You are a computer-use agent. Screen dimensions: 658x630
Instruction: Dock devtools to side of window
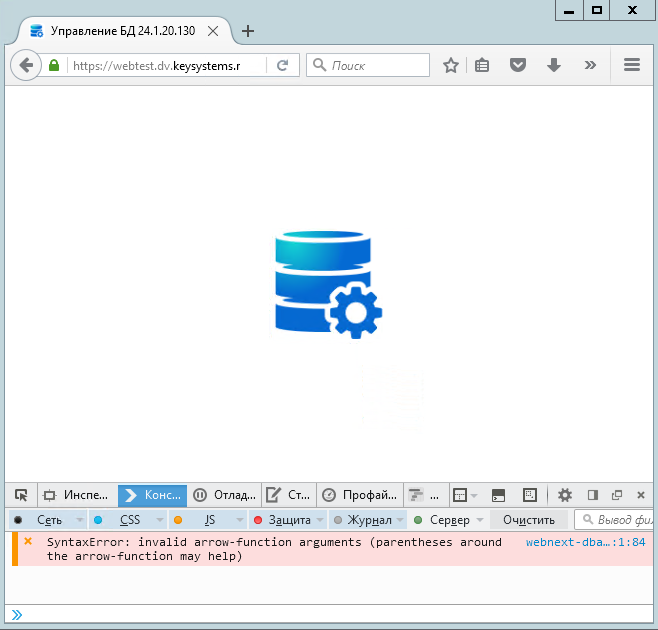coord(593,495)
